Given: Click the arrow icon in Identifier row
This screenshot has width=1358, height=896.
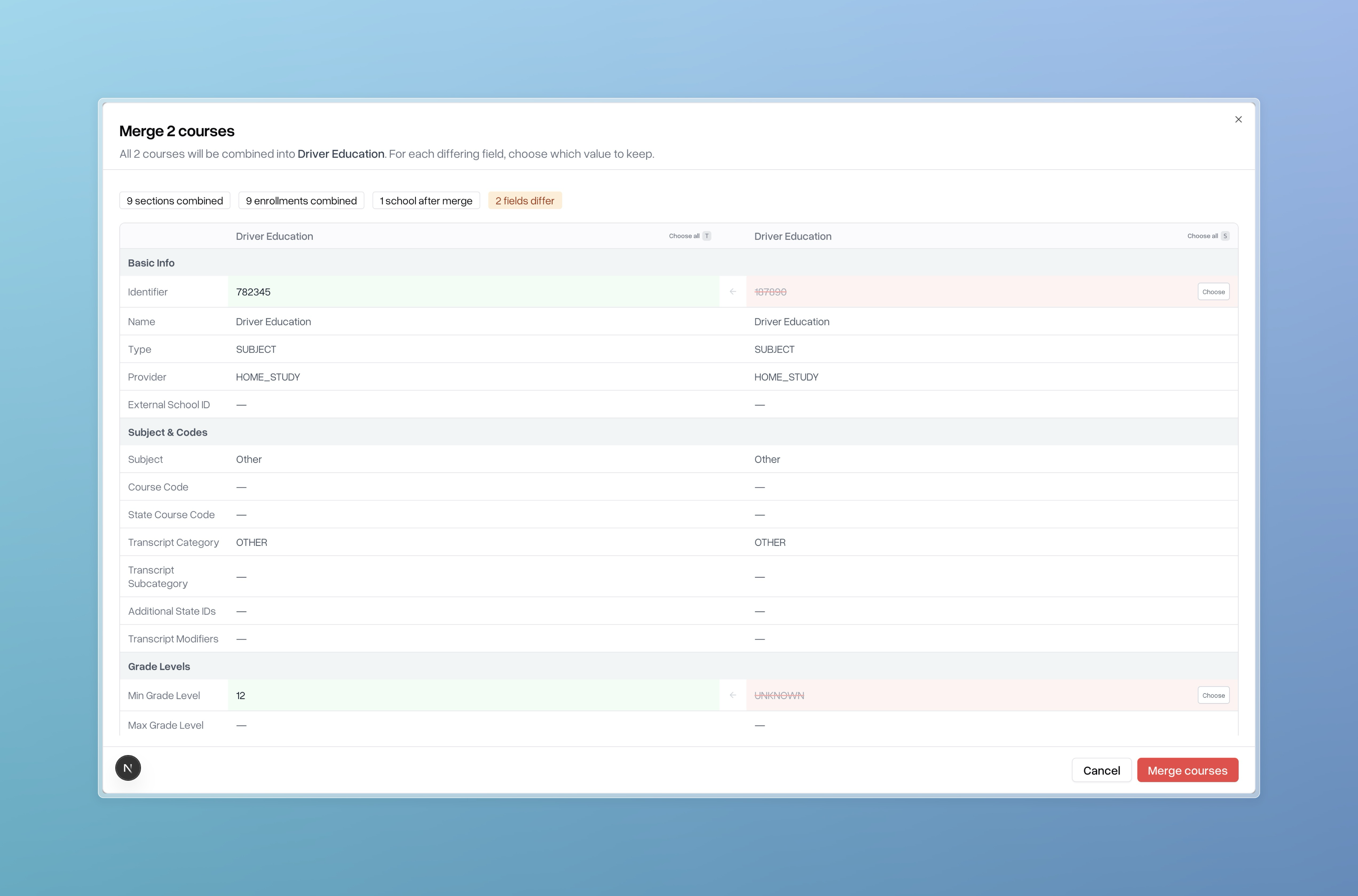Looking at the screenshot, I should pyautogui.click(x=732, y=292).
